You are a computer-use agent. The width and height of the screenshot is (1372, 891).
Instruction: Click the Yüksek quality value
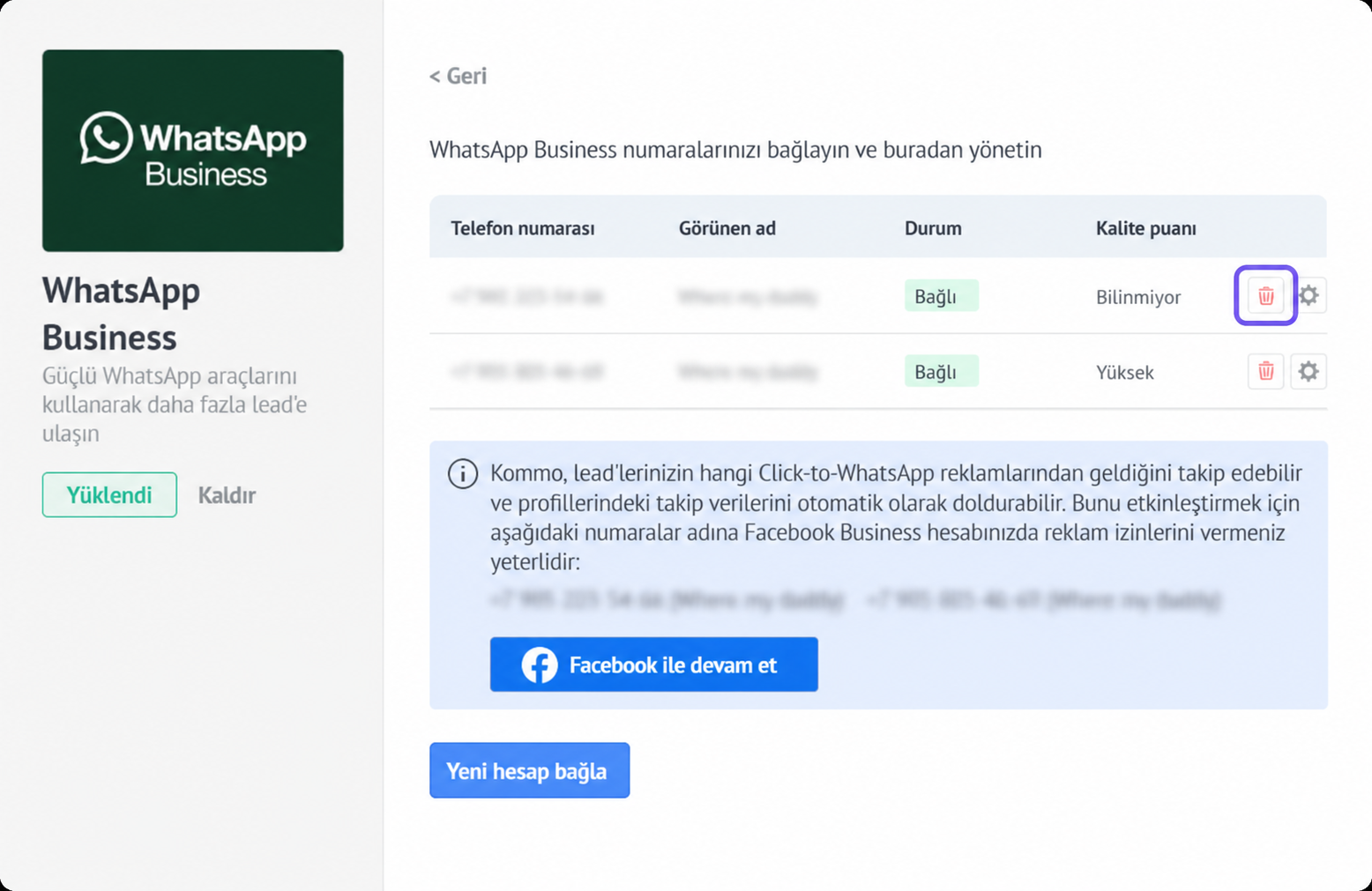pos(1125,372)
